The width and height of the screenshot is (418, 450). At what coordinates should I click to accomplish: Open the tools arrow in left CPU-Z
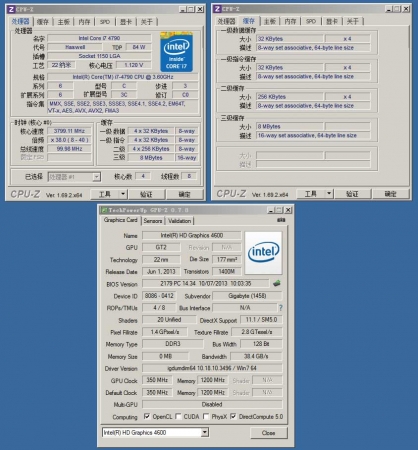pos(123,194)
